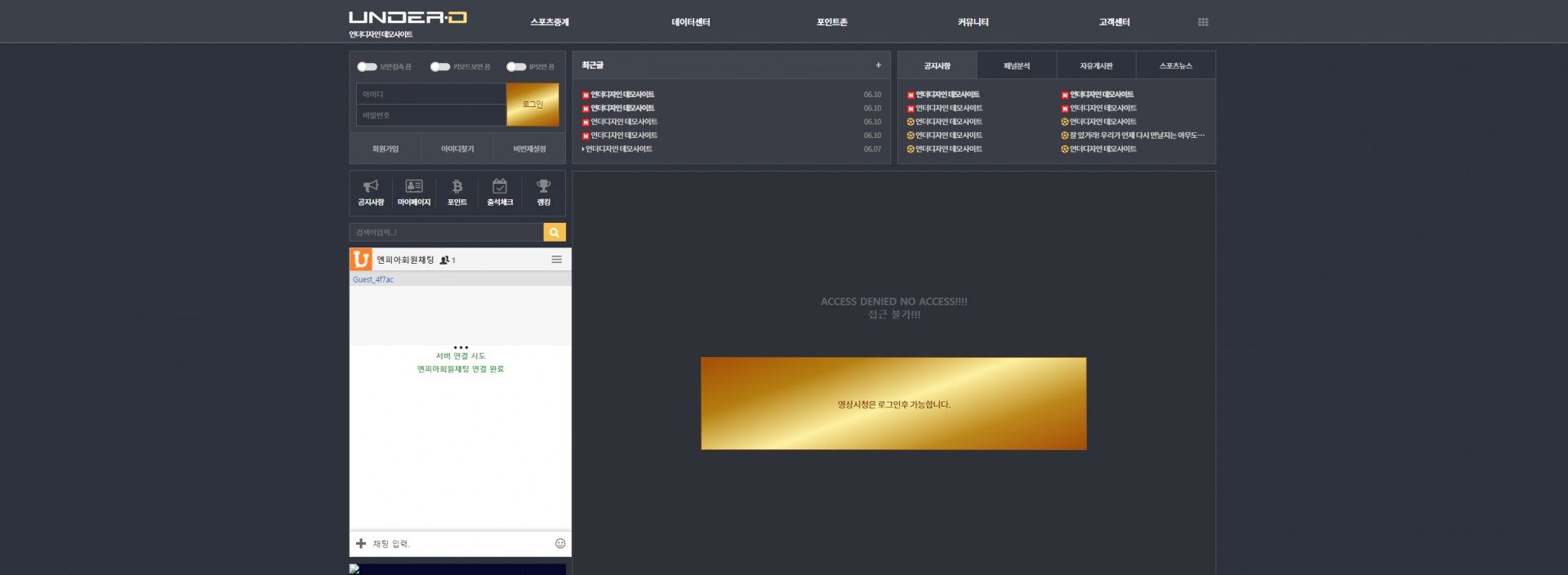Click the grid menu icon in header
The width and height of the screenshot is (1568, 575).
pos(1203,22)
